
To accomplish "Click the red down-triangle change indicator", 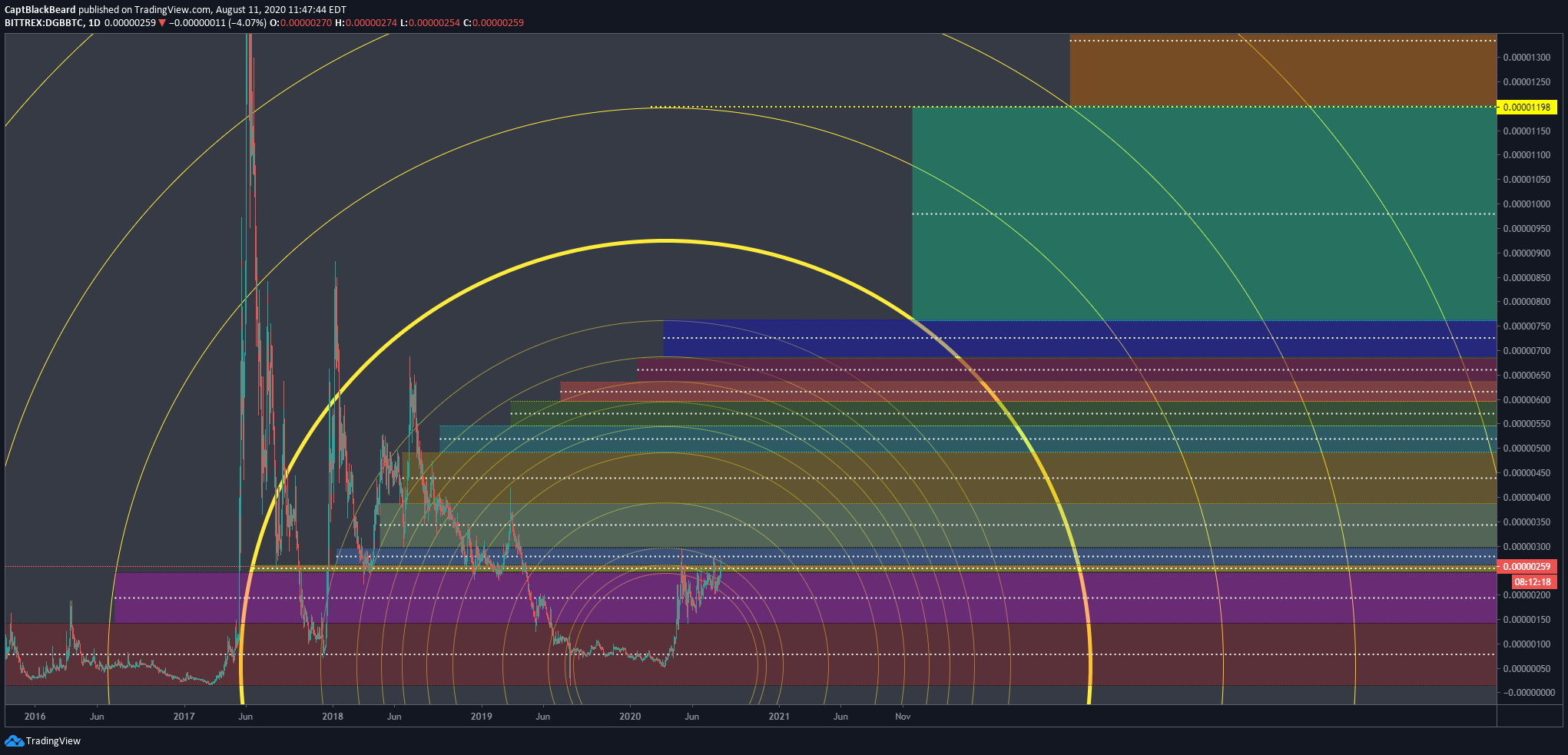I will (162, 23).
